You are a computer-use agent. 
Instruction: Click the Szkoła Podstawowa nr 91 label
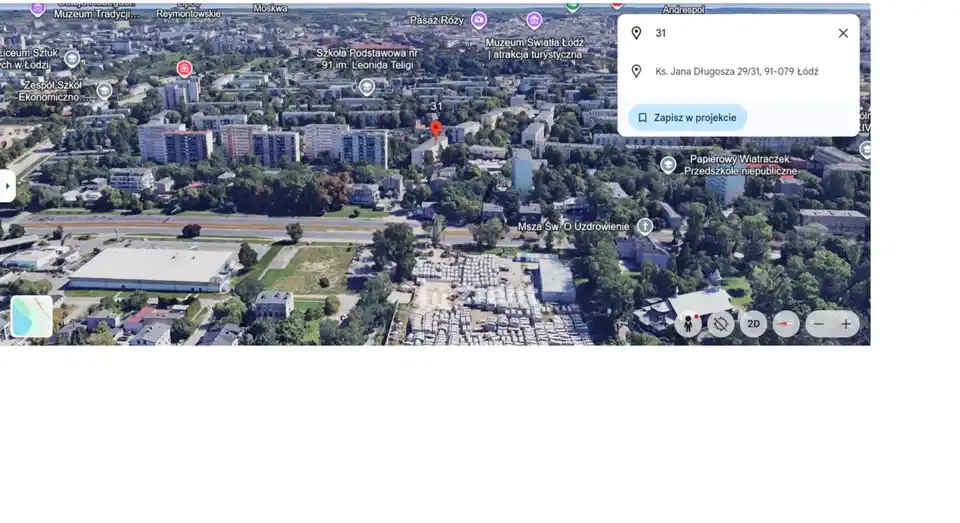coord(367,59)
